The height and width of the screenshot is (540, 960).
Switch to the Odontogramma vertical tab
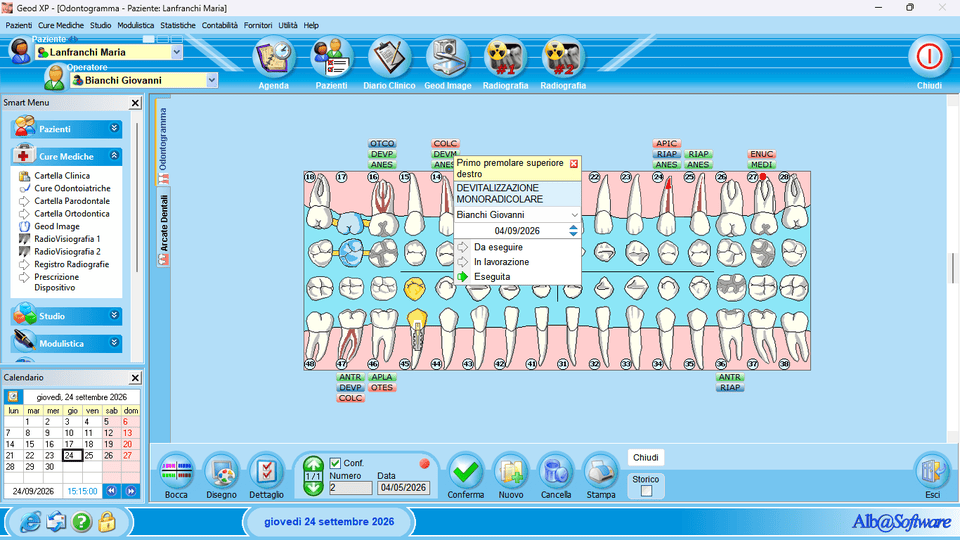point(163,145)
